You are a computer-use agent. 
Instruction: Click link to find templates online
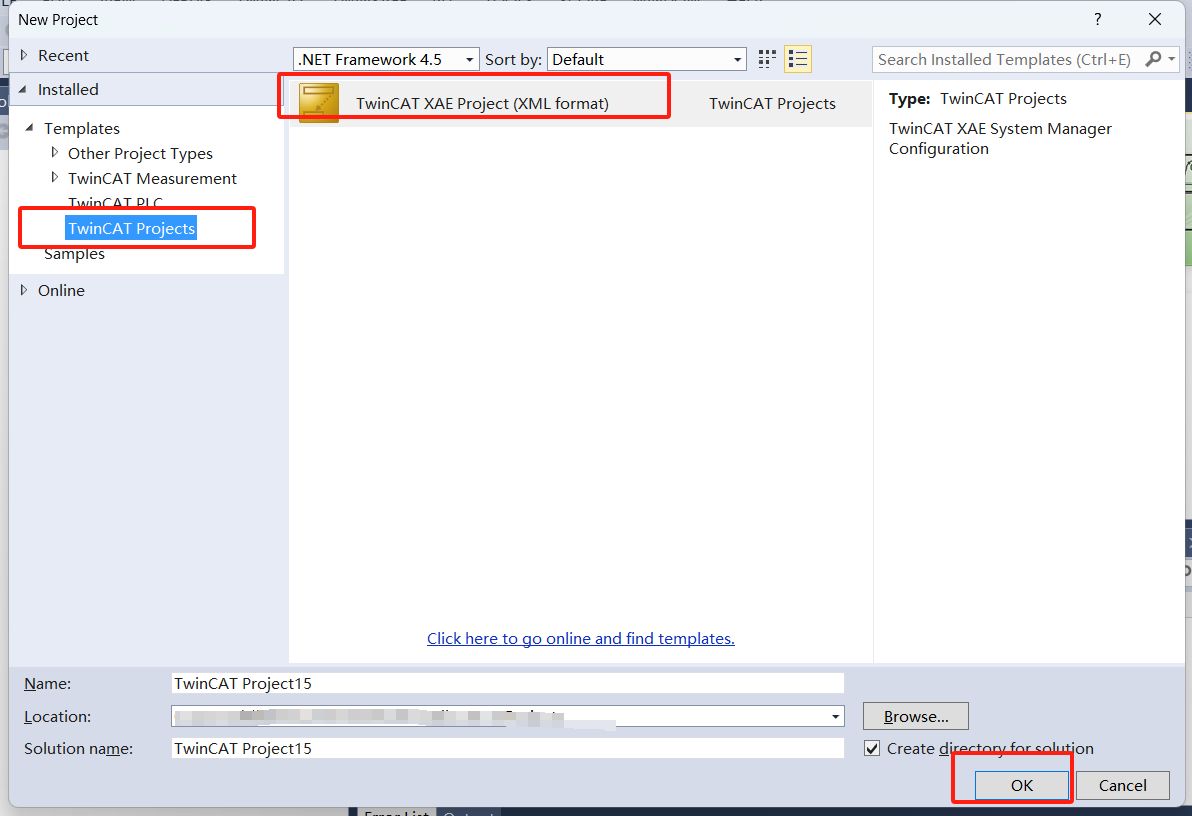point(581,639)
